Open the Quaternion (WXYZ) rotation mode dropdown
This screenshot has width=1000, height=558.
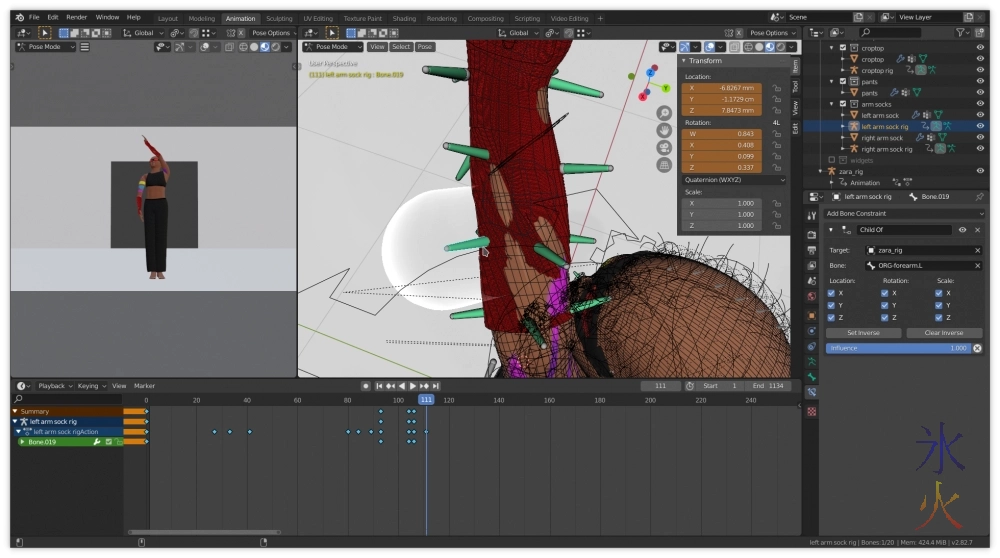click(x=733, y=180)
